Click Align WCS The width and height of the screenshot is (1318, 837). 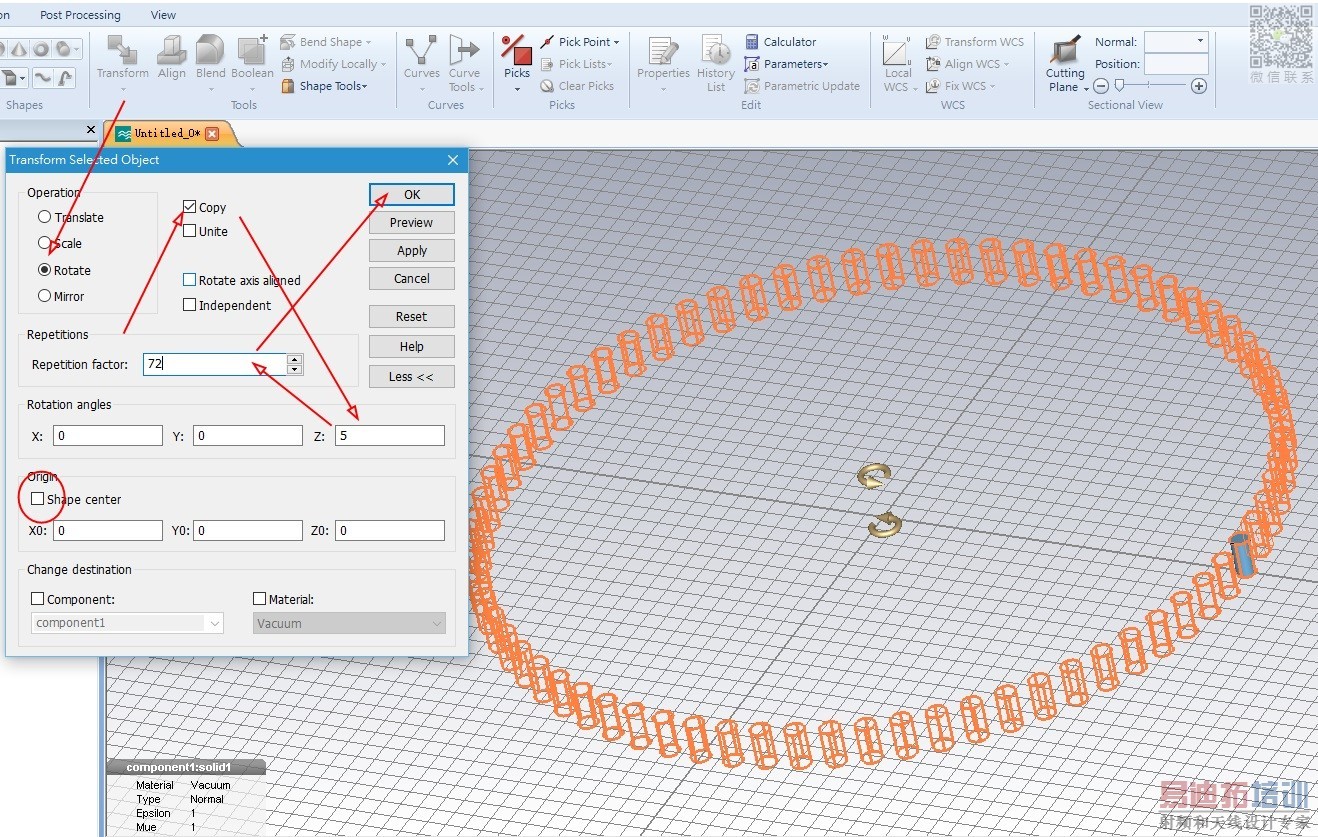966,64
